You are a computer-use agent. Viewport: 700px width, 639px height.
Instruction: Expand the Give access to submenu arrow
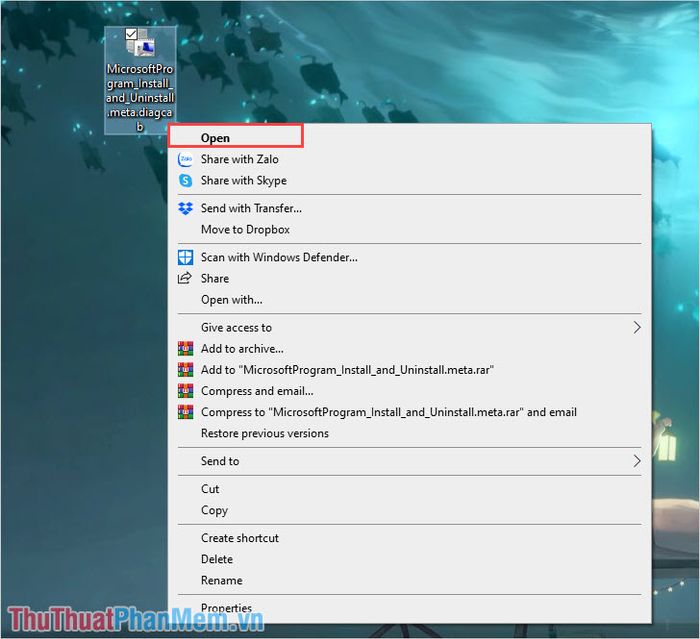(x=637, y=328)
